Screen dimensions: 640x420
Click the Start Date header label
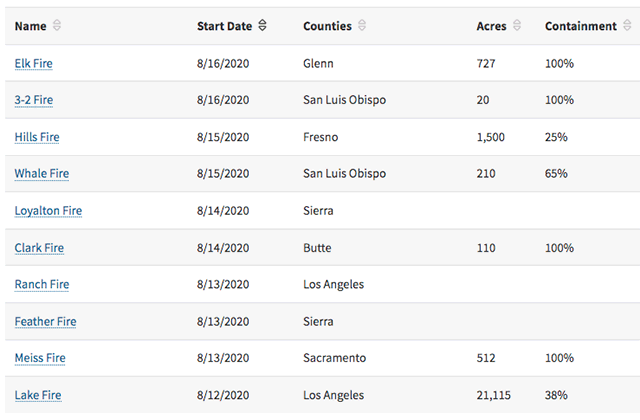click(x=224, y=26)
